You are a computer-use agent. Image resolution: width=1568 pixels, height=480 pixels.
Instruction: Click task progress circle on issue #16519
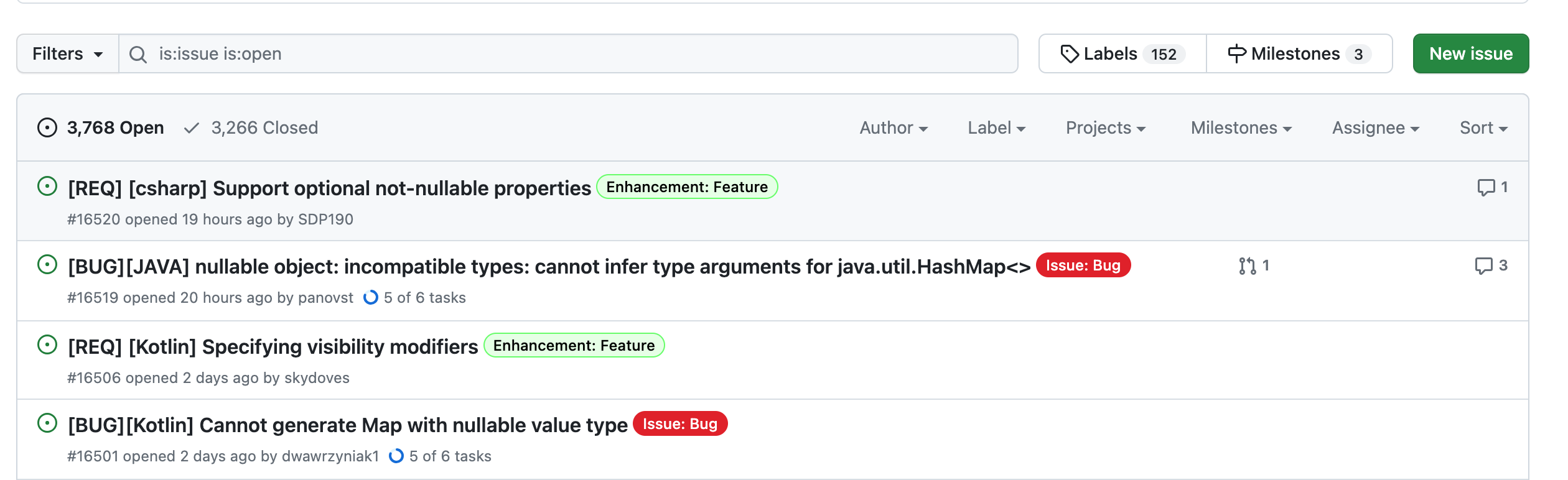coord(371,298)
